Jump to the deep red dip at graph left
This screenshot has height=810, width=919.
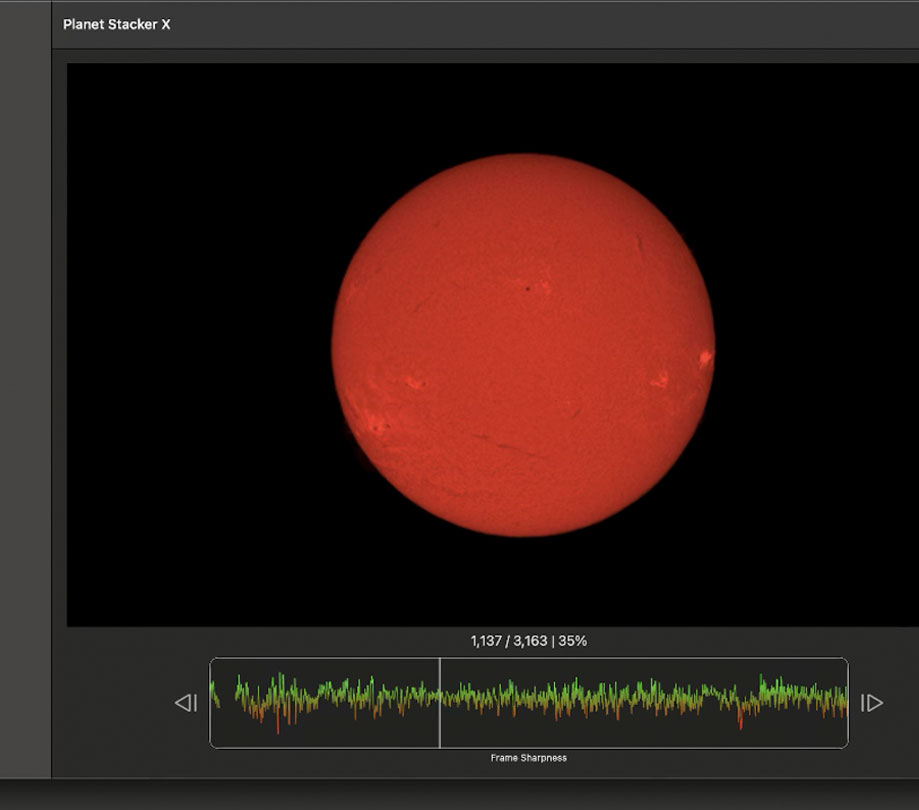coord(278,724)
